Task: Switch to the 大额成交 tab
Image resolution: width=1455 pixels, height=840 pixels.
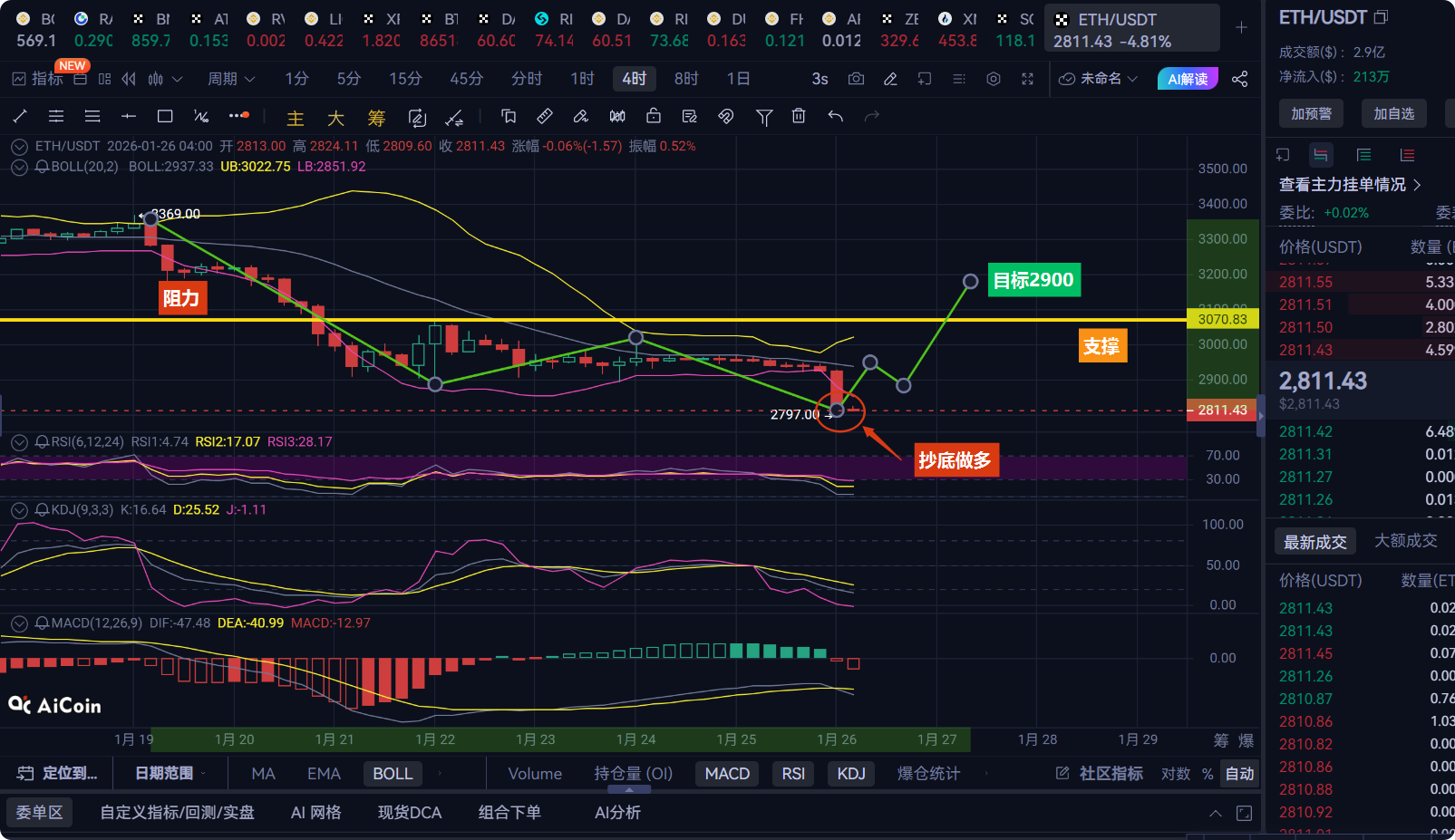Action: (x=1405, y=541)
